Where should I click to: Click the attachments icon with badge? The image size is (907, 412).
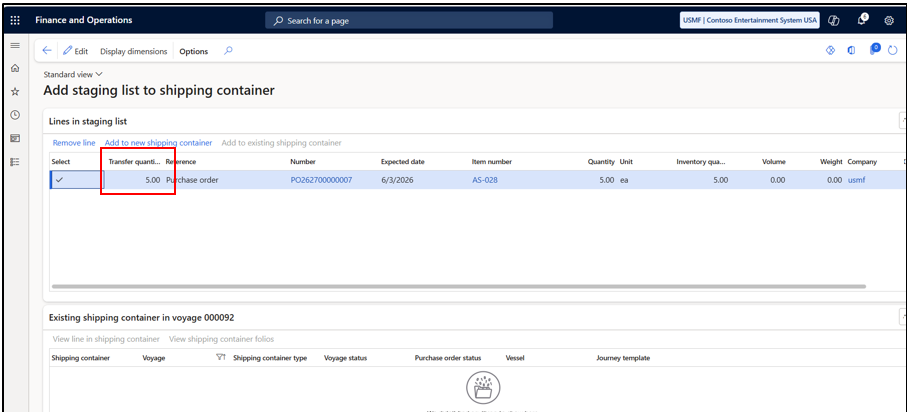coord(875,49)
